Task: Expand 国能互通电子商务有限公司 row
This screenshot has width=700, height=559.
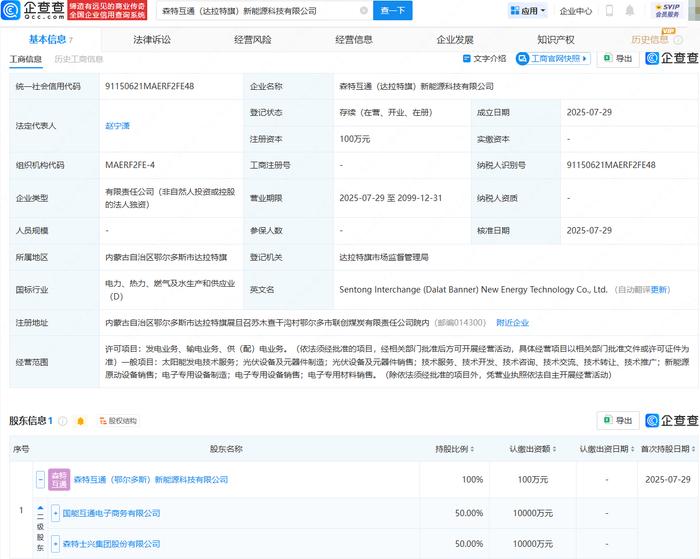Action: (x=55, y=513)
